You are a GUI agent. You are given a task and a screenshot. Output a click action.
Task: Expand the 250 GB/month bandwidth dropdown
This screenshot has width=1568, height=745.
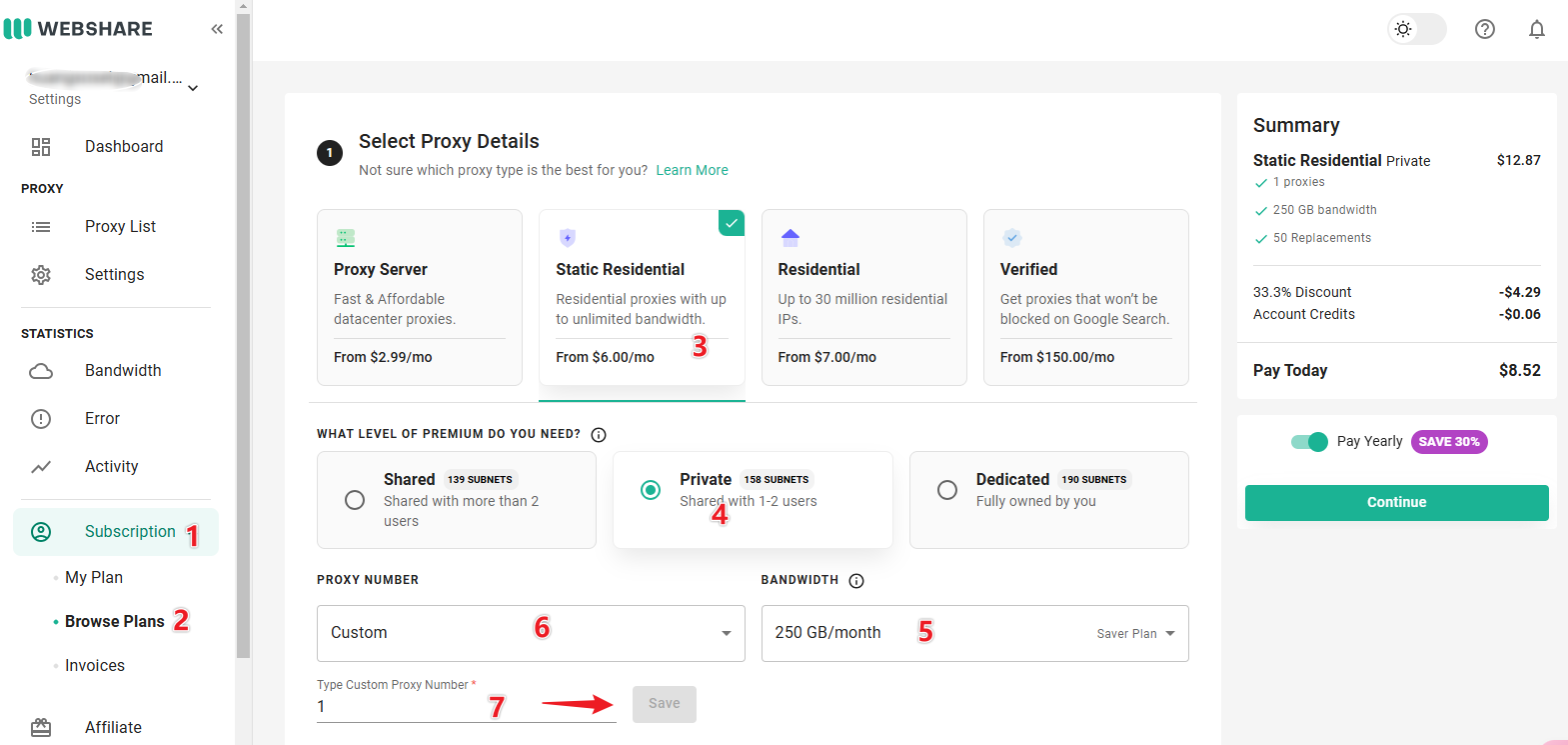coord(974,633)
